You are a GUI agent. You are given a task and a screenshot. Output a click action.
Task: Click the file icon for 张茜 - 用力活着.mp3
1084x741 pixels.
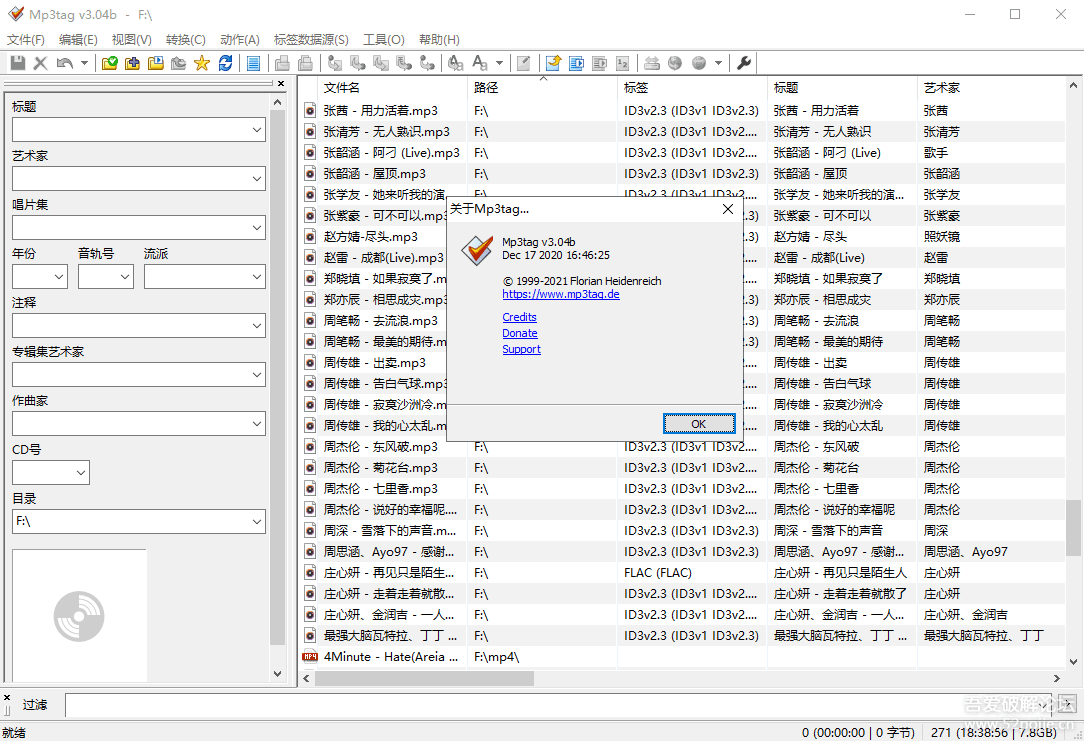[x=310, y=111]
